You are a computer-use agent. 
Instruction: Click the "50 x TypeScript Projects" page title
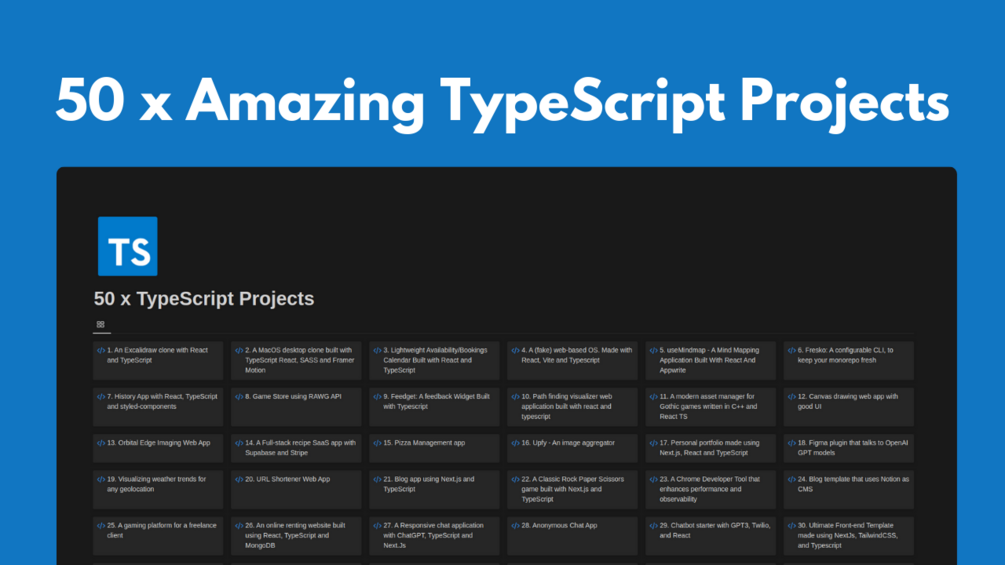coord(204,299)
